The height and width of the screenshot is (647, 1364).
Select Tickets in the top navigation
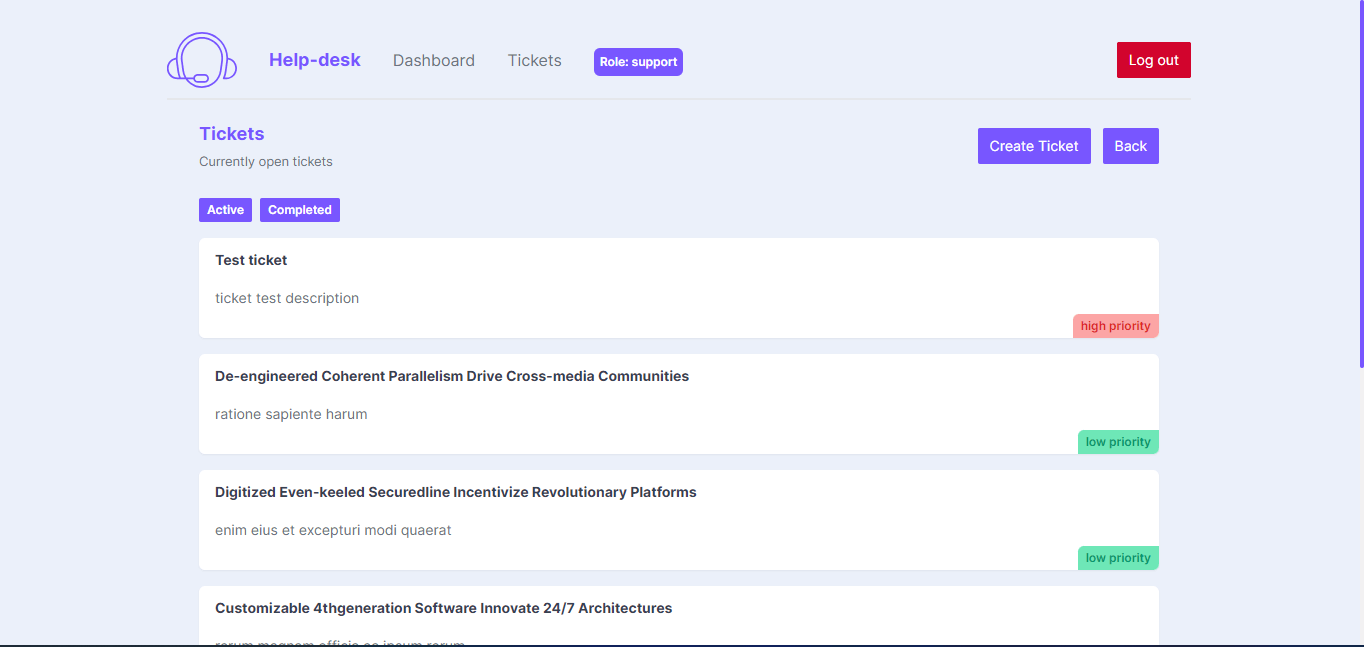coord(534,60)
